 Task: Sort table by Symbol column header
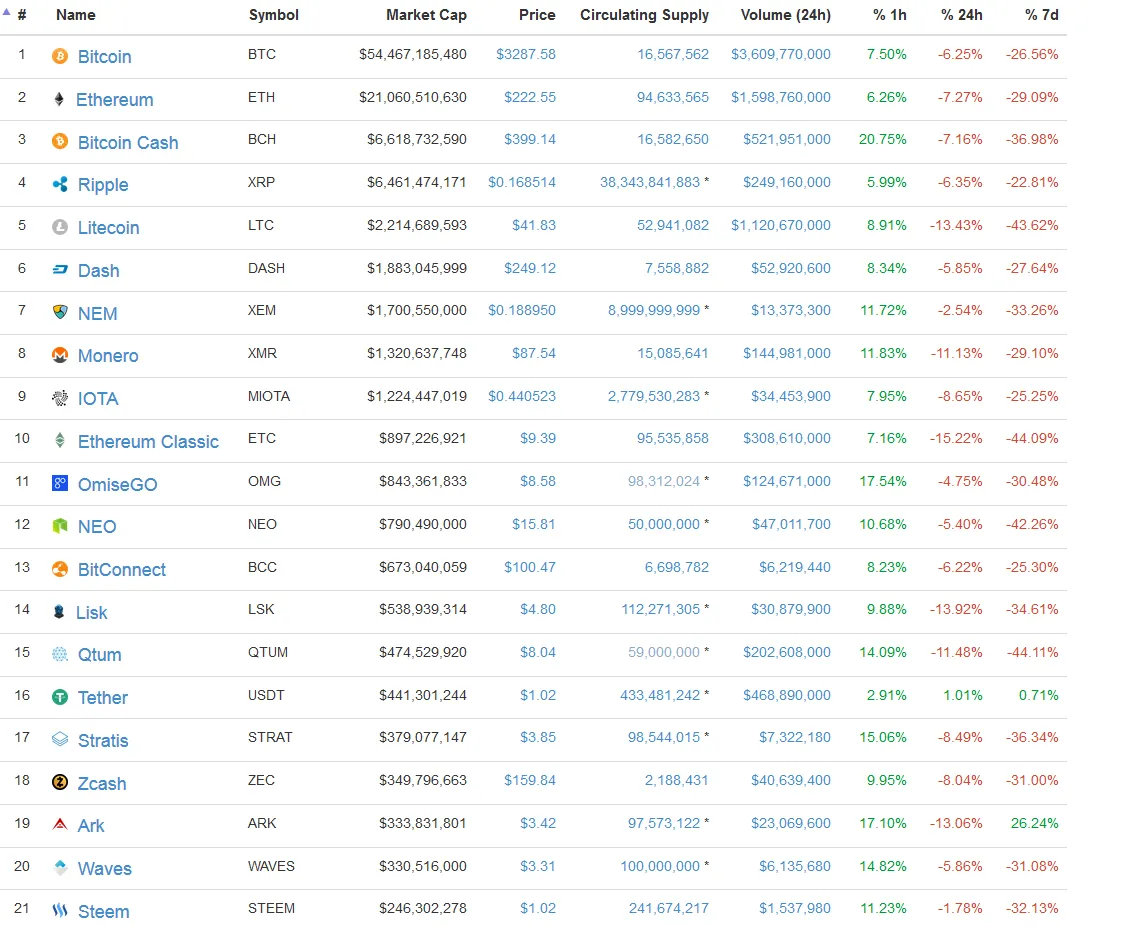[x=273, y=15]
